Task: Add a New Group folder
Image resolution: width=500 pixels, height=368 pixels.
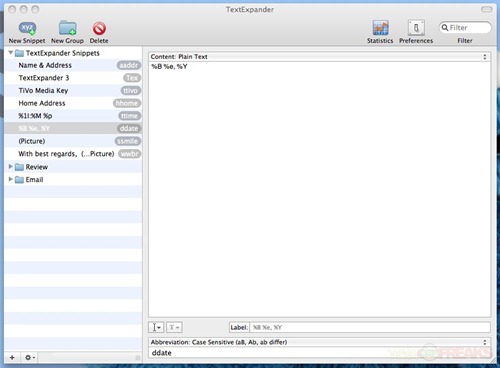Action: (x=67, y=32)
